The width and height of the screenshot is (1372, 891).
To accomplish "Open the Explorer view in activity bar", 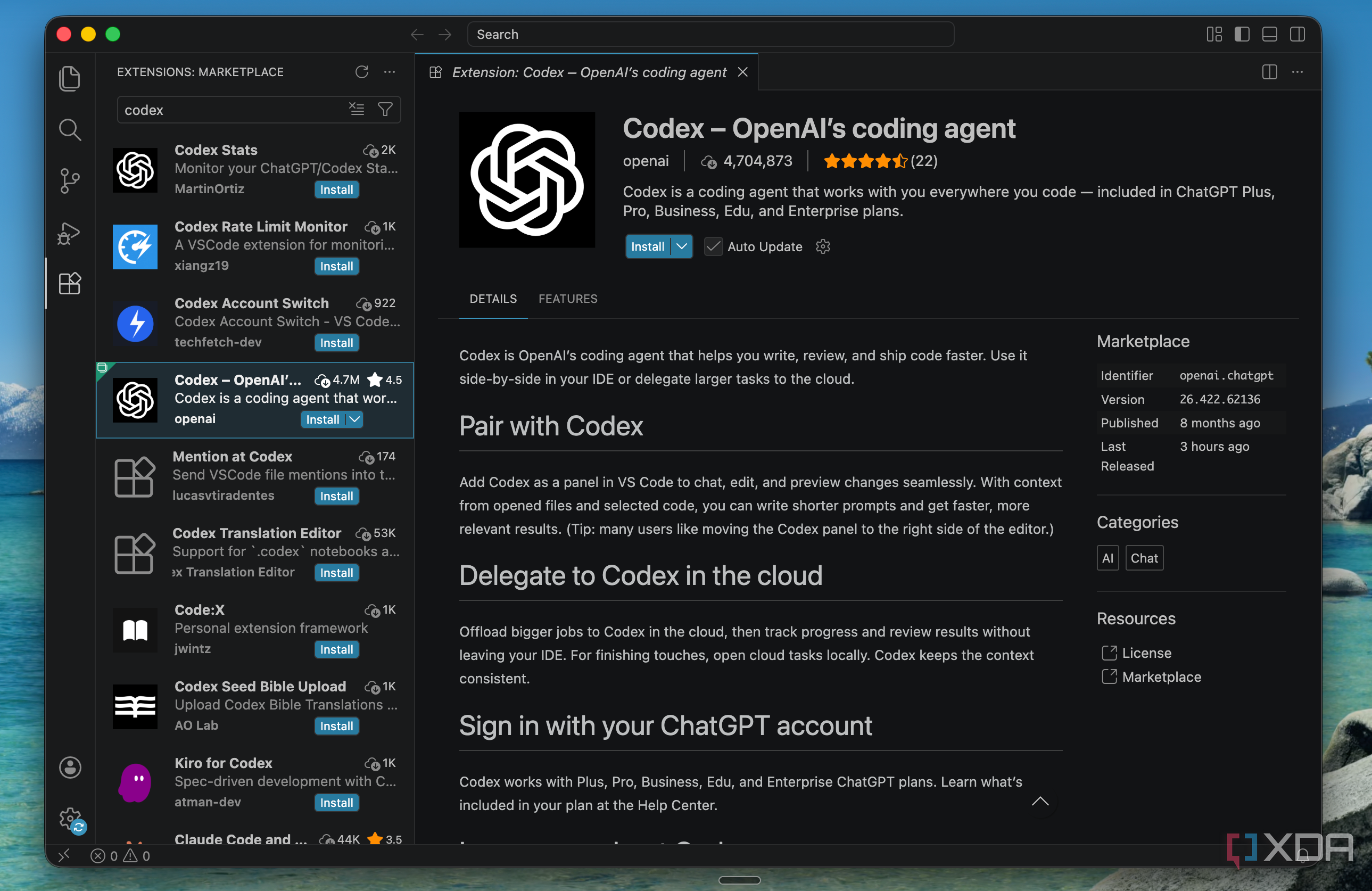I will (x=70, y=78).
